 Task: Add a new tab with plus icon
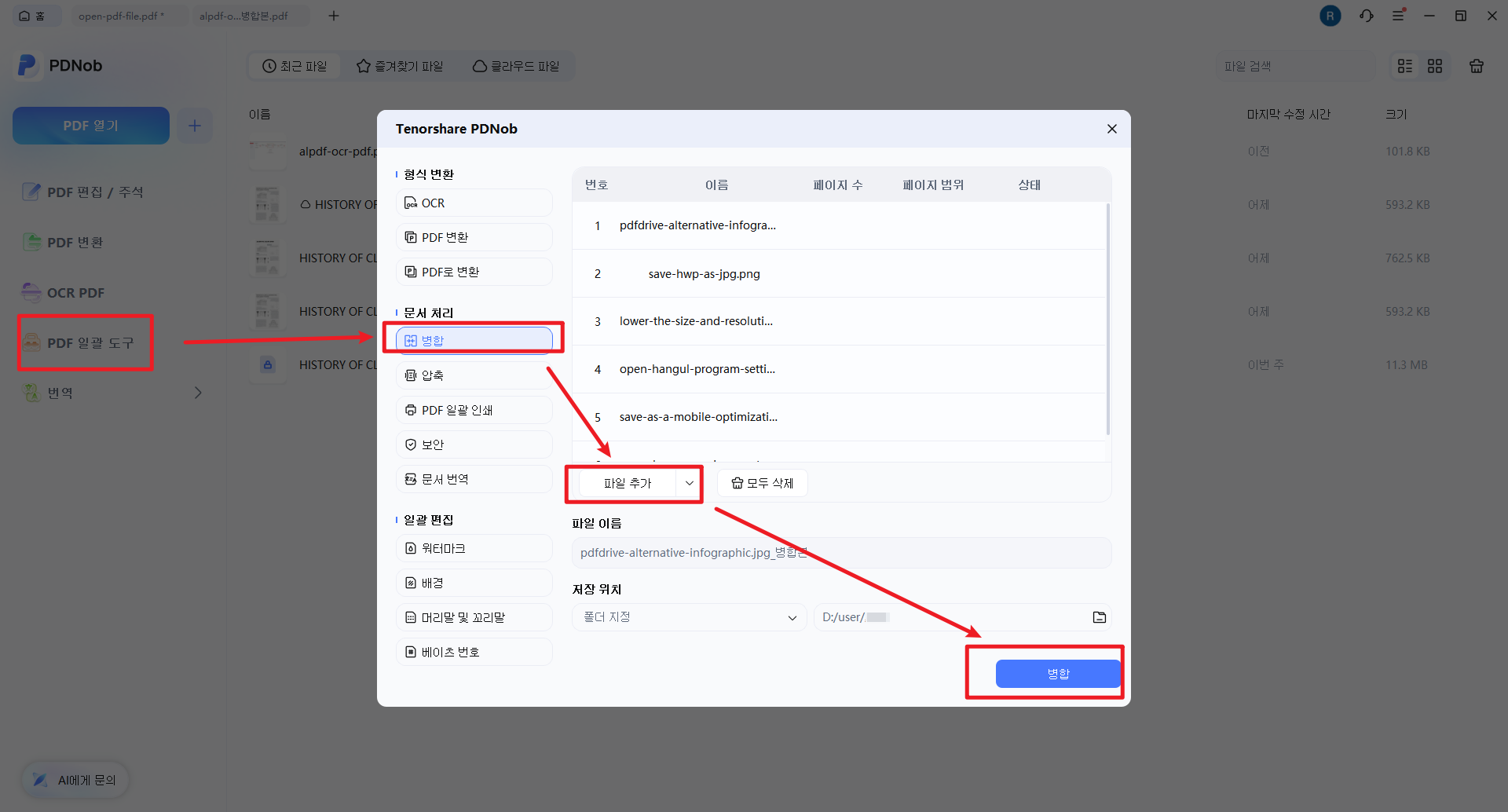click(334, 16)
